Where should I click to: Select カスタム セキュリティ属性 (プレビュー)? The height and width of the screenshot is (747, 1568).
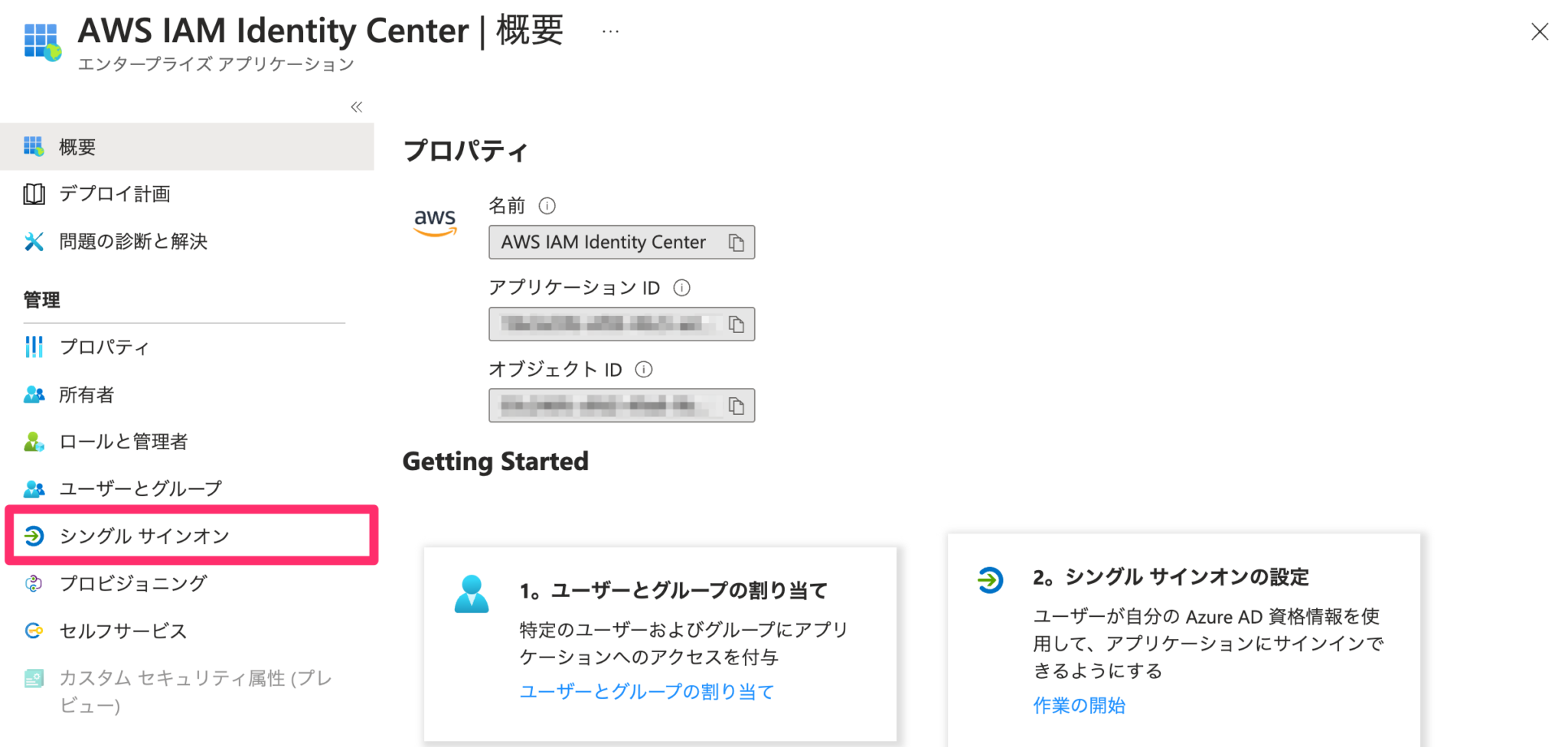pos(195,678)
